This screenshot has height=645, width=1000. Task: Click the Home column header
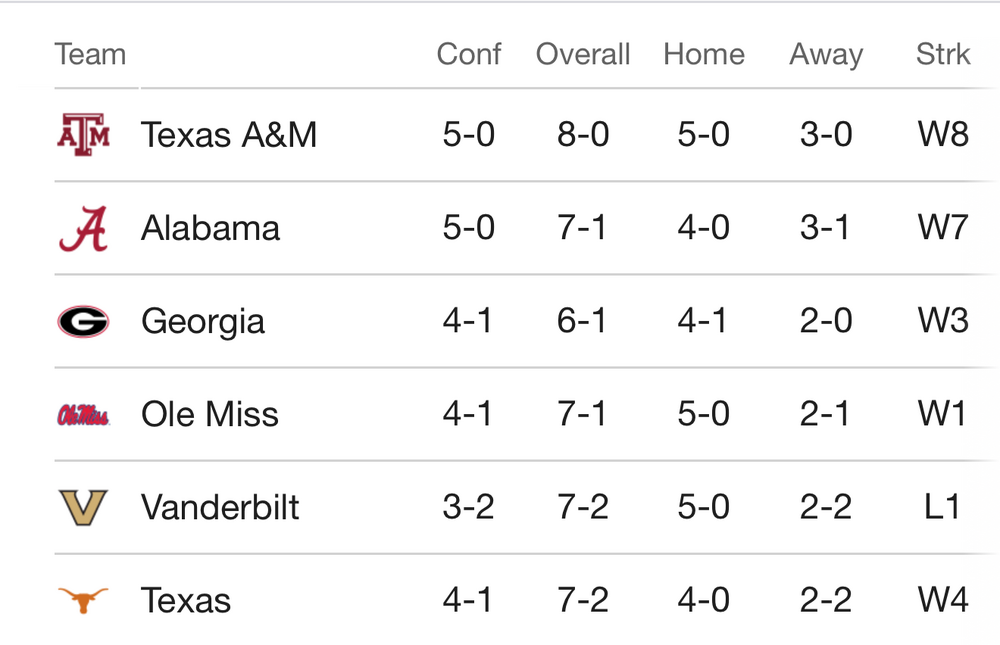coord(704,54)
